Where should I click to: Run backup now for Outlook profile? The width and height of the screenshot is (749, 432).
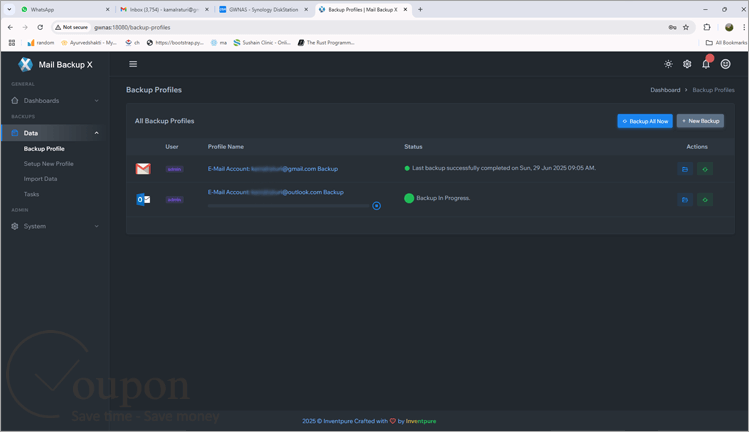tap(705, 200)
